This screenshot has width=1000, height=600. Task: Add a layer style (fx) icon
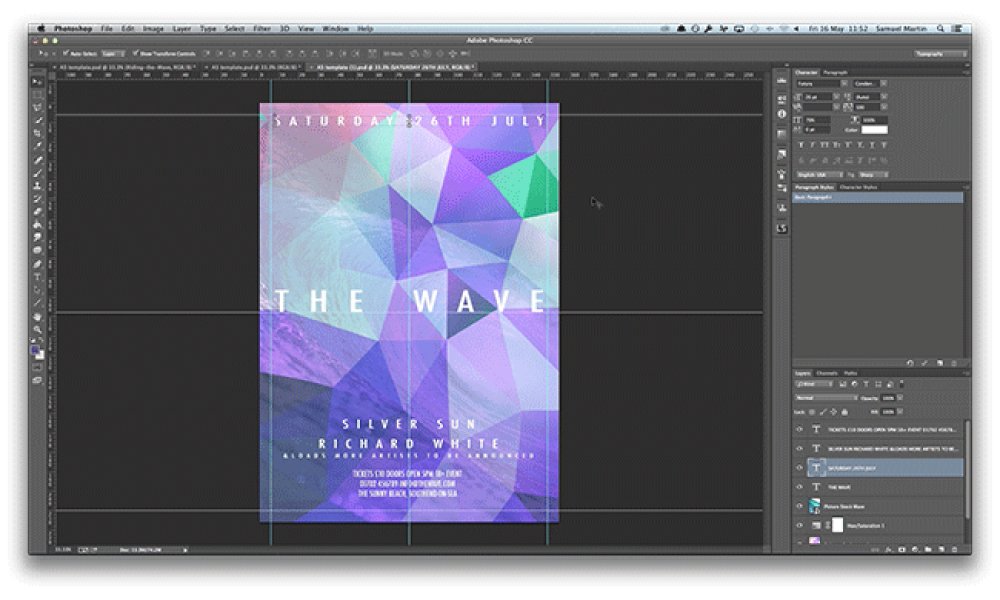pyautogui.click(x=888, y=549)
